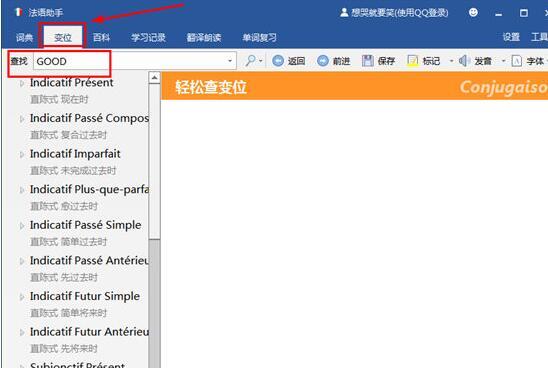The width and height of the screenshot is (548, 368).
Task: Expand the Indicatif Présent tree node
Action: [22, 83]
